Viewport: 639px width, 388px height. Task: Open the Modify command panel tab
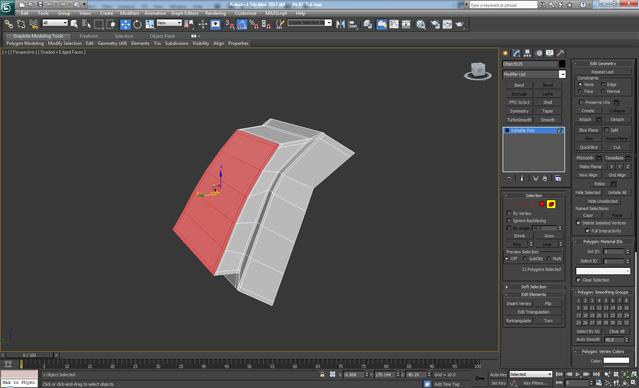point(517,53)
